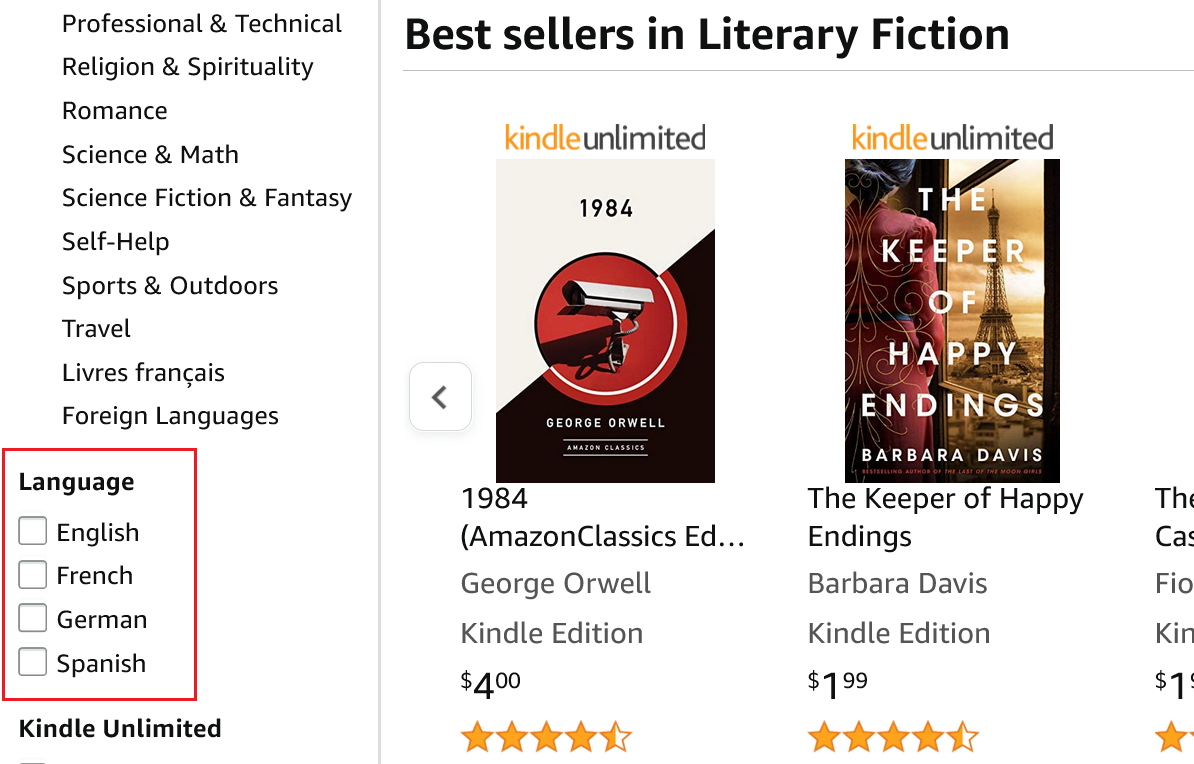Viewport: 1194px width, 764px height.
Task: Open the star rating for The Keeper of Happy Endings
Action: pyautogui.click(x=893, y=737)
